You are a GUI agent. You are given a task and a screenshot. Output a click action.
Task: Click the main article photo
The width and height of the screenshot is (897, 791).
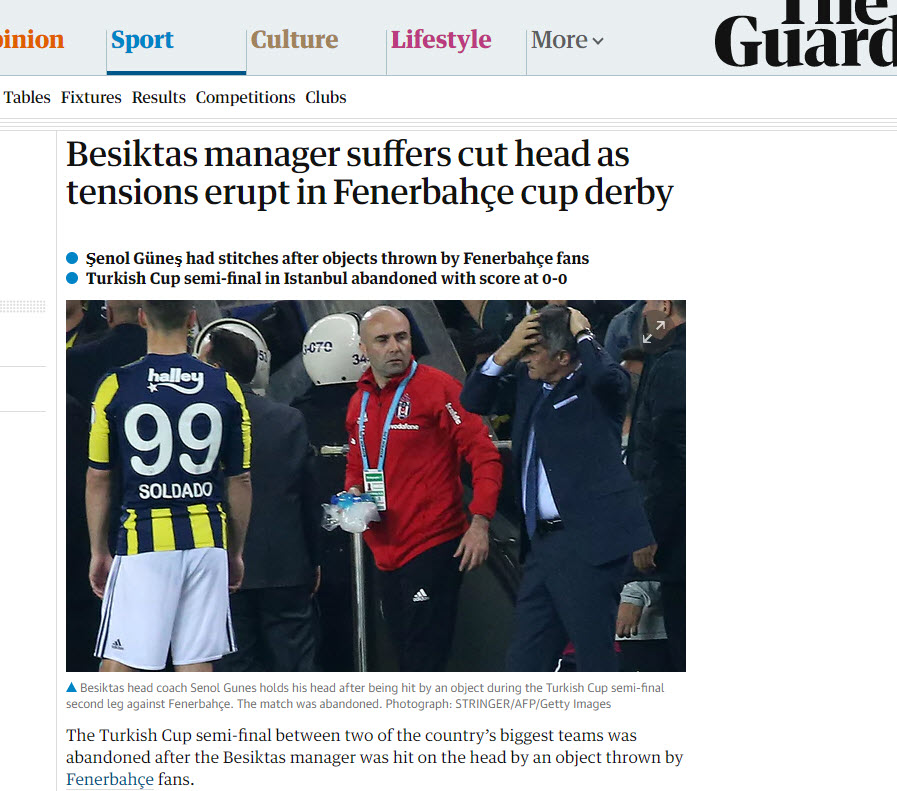tap(376, 486)
